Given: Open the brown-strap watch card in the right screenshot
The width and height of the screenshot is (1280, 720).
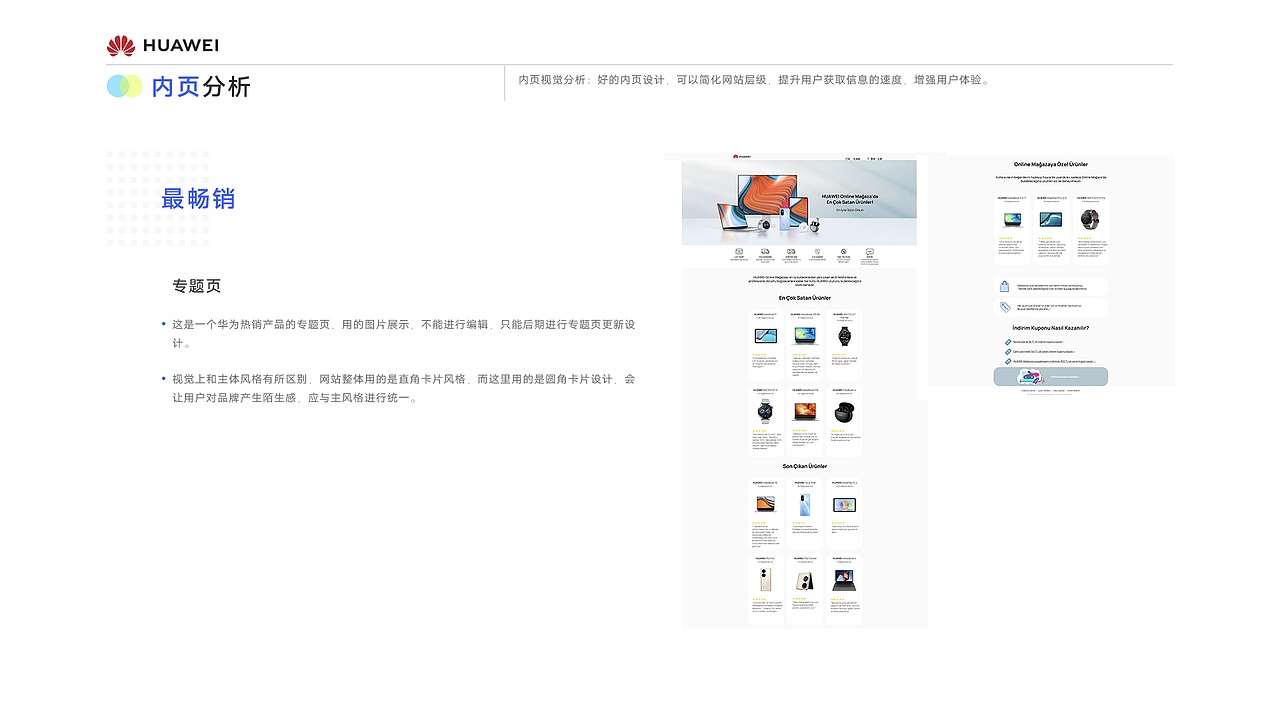Looking at the screenshot, I should tap(1091, 229).
